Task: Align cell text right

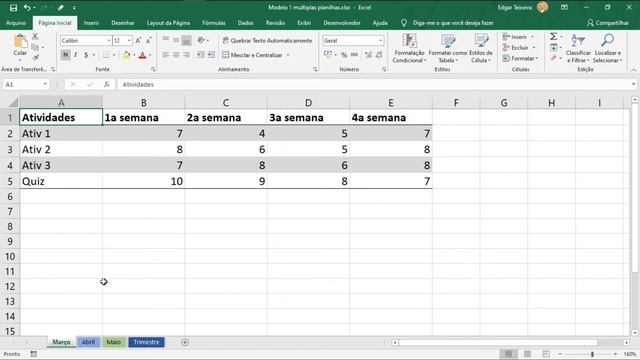Action: click(x=186, y=55)
